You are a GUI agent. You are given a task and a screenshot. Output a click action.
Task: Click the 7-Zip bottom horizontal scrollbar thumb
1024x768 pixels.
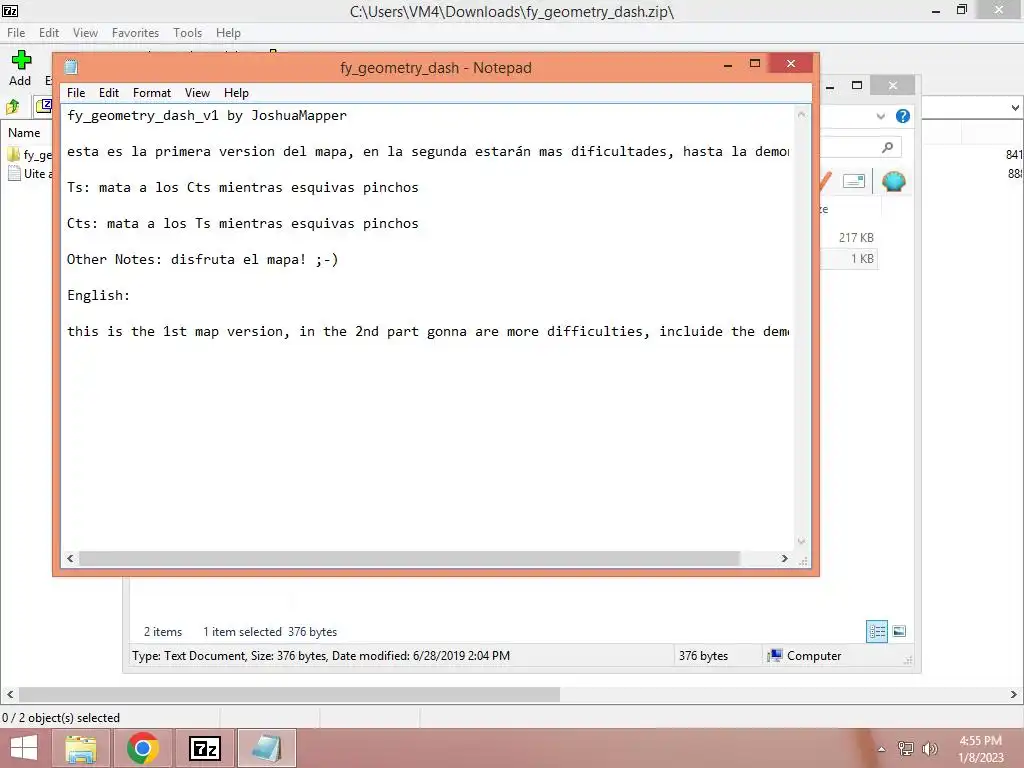(289, 694)
